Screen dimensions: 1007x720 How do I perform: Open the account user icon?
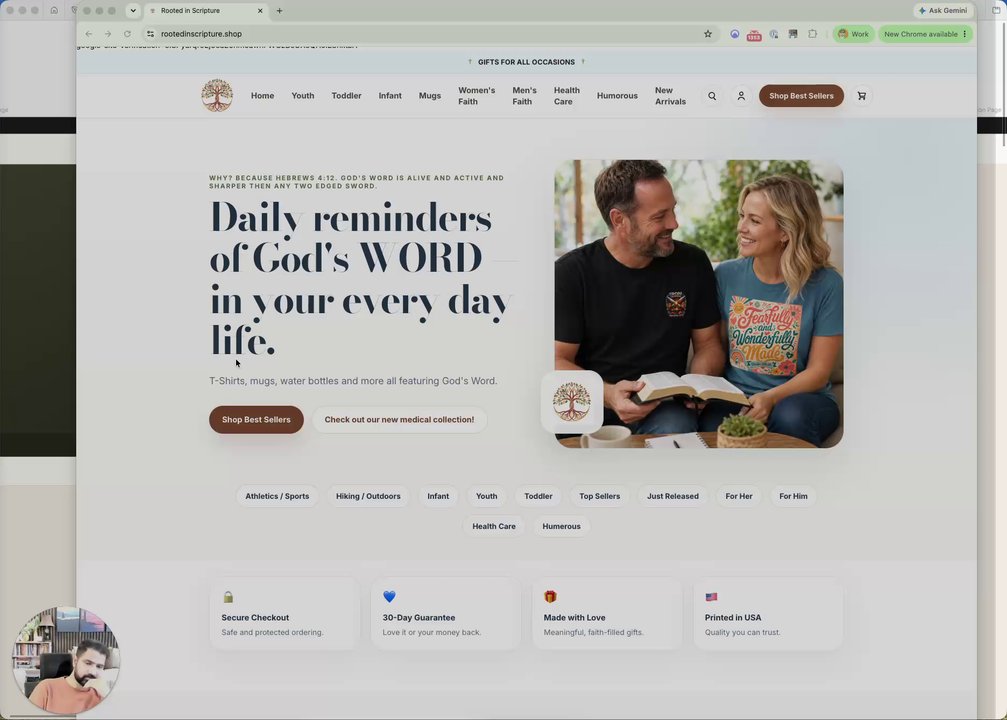pyautogui.click(x=741, y=96)
